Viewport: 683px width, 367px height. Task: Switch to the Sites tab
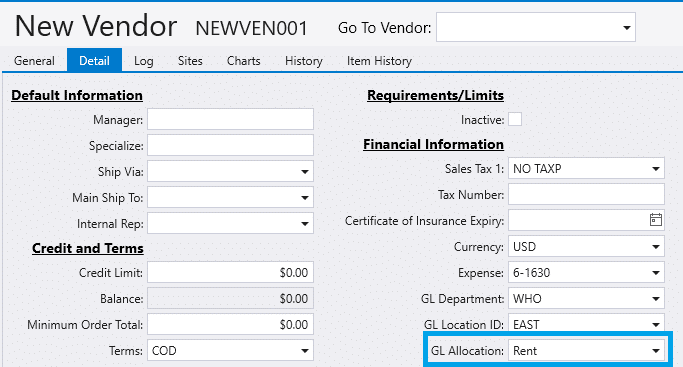point(190,61)
